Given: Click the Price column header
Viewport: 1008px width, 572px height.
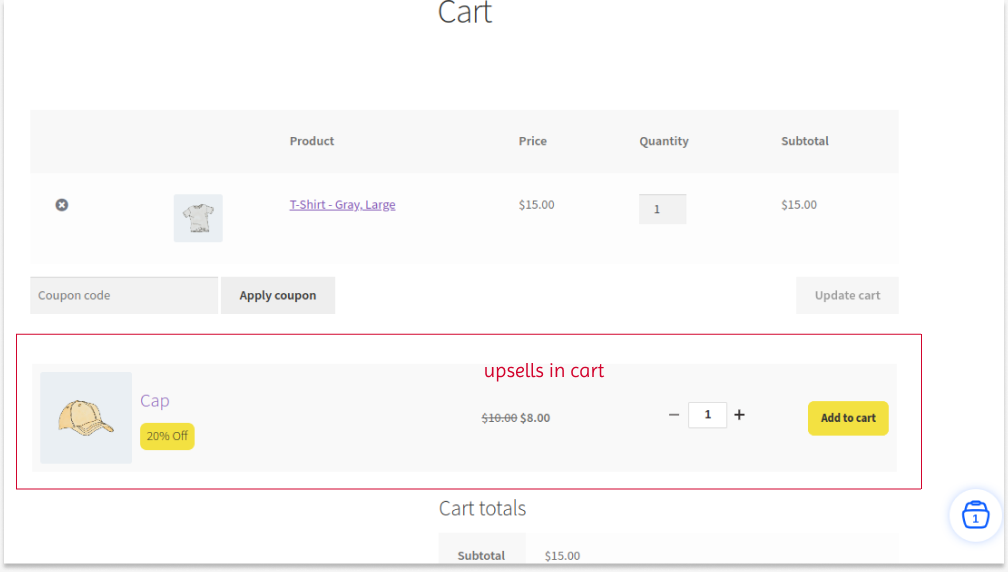Looking at the screenshot, I should click(x=533, y=141).
